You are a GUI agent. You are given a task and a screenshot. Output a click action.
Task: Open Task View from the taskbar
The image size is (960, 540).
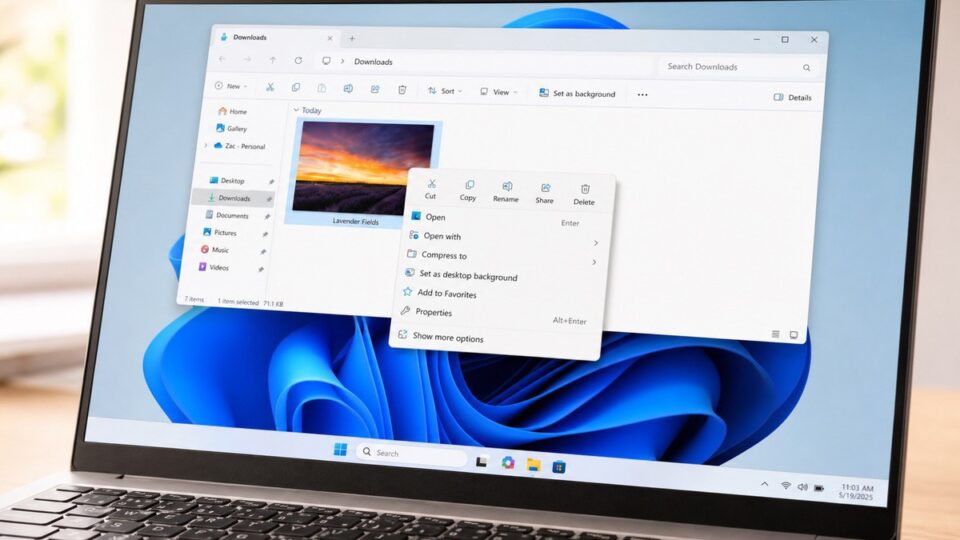click(482, 462)
